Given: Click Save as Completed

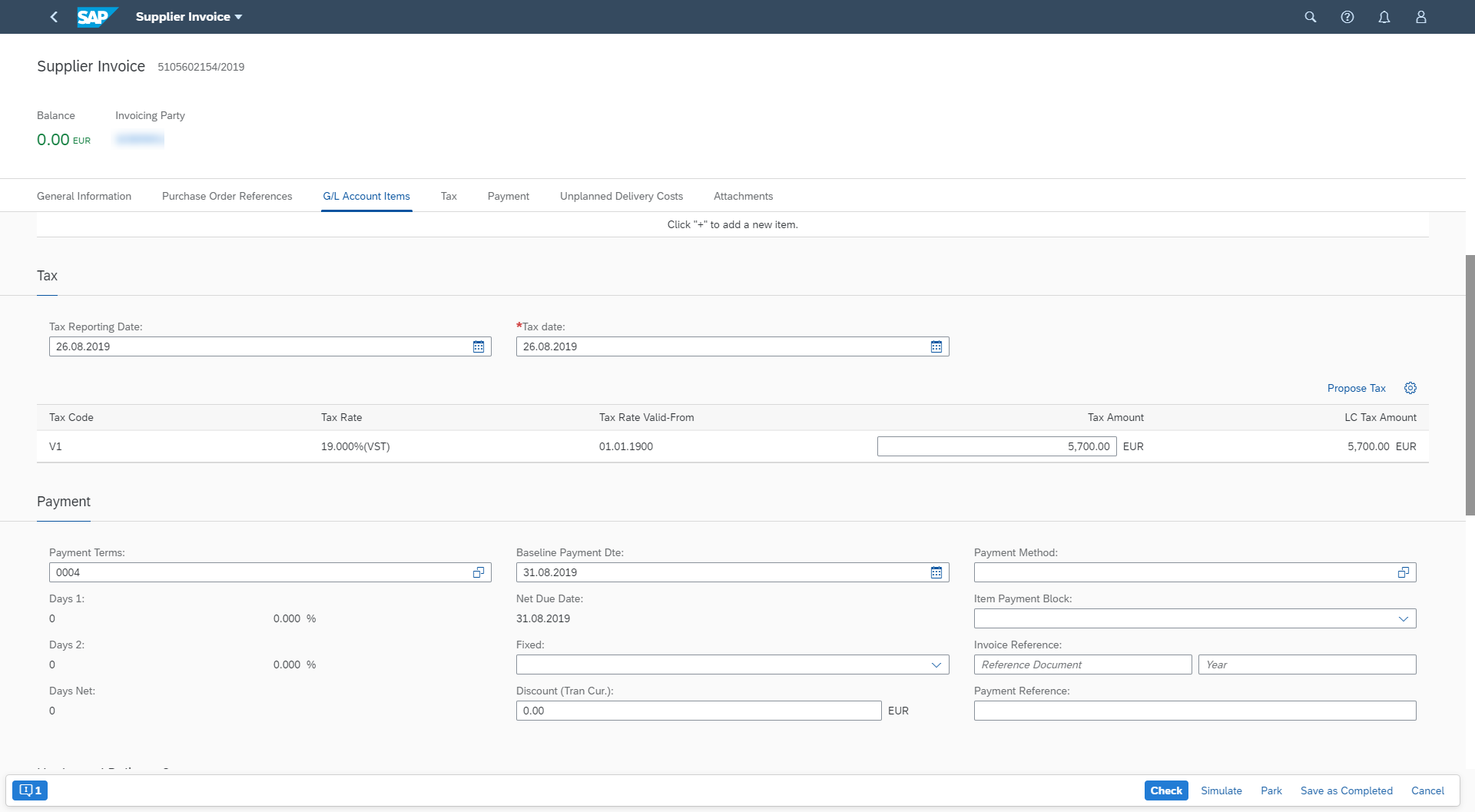Looking at the screenshot, I should (x=1346, y=790).
